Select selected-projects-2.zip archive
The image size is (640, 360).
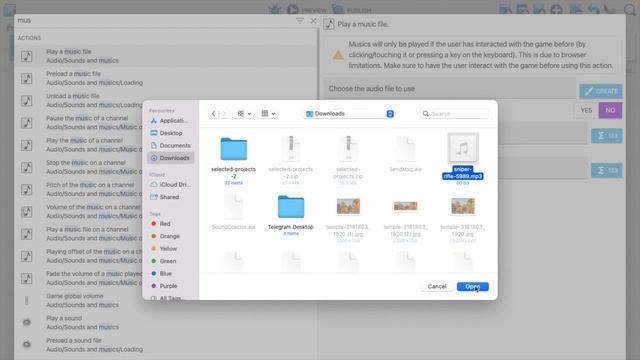tap(291, 158)
